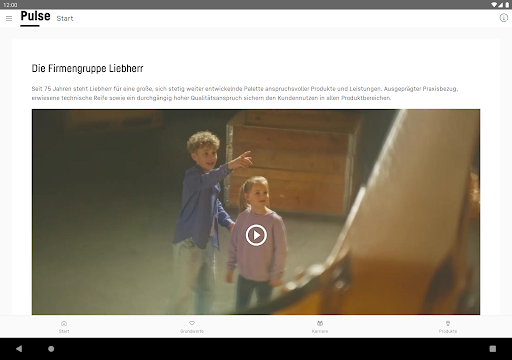Tap the Grundwerte diamond icon
This screenshot has height=360, width=512.
coord(192,323)
